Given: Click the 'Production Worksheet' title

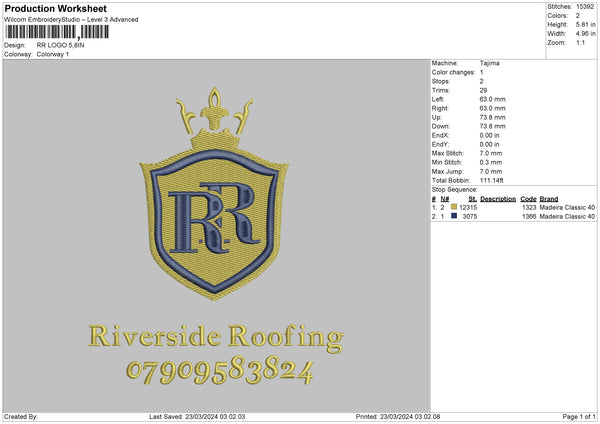Looking at the screenshot, I should click(55, 8).
